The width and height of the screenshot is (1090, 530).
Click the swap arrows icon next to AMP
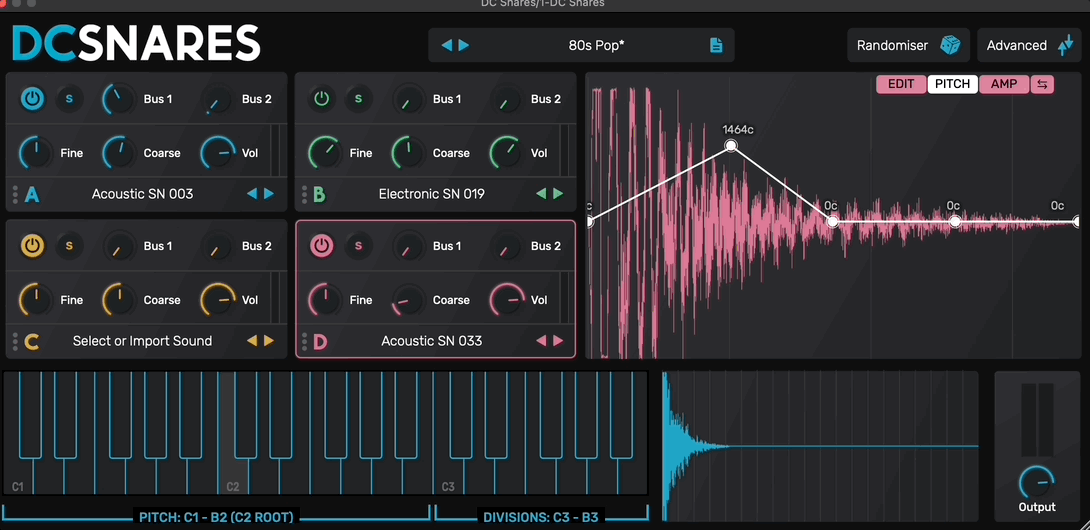tap(1042, 84)
